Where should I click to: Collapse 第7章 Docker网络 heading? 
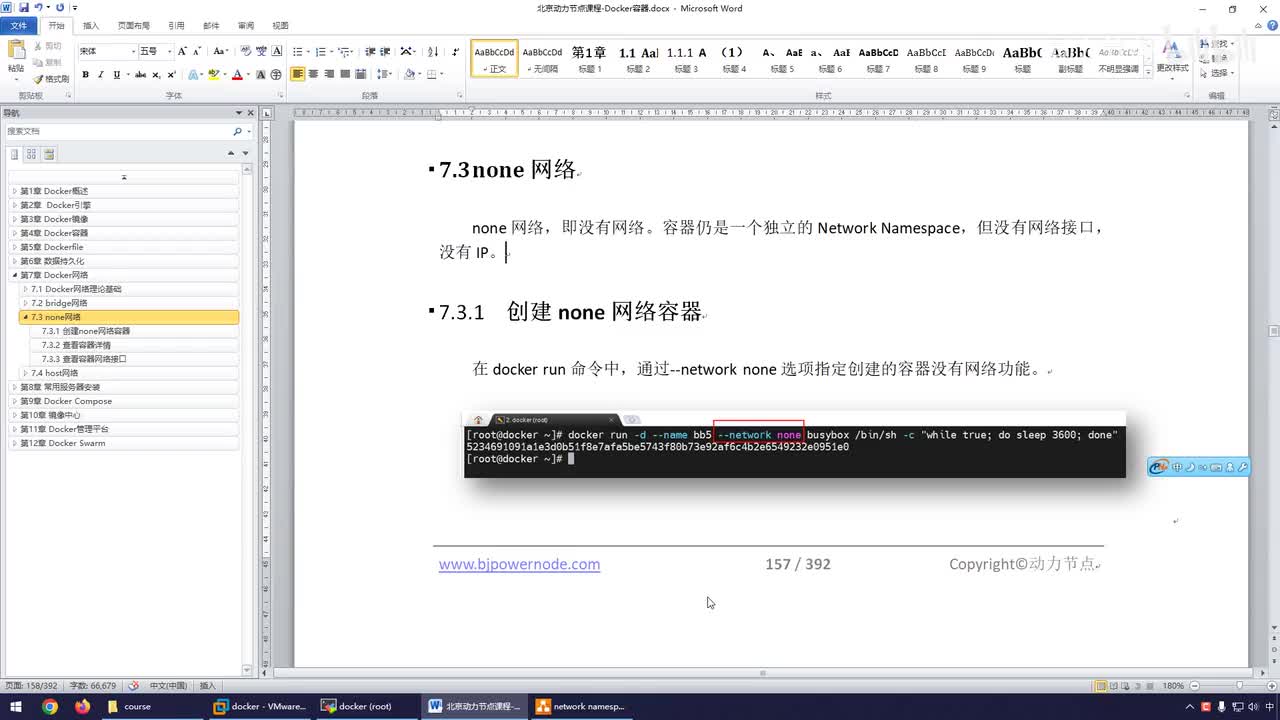(x=14, y=275)
